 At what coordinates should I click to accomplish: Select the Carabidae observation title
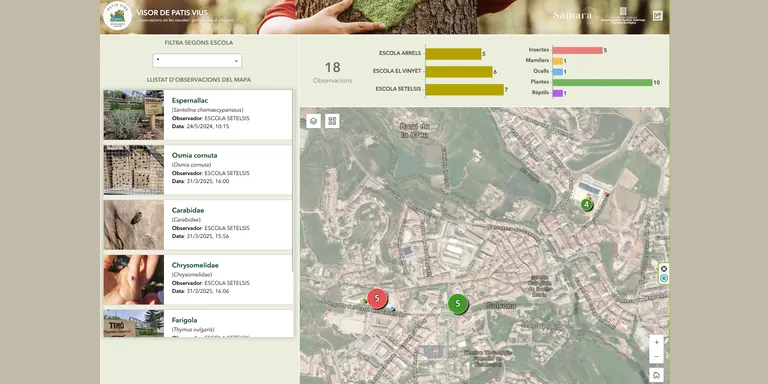(188, 210)
